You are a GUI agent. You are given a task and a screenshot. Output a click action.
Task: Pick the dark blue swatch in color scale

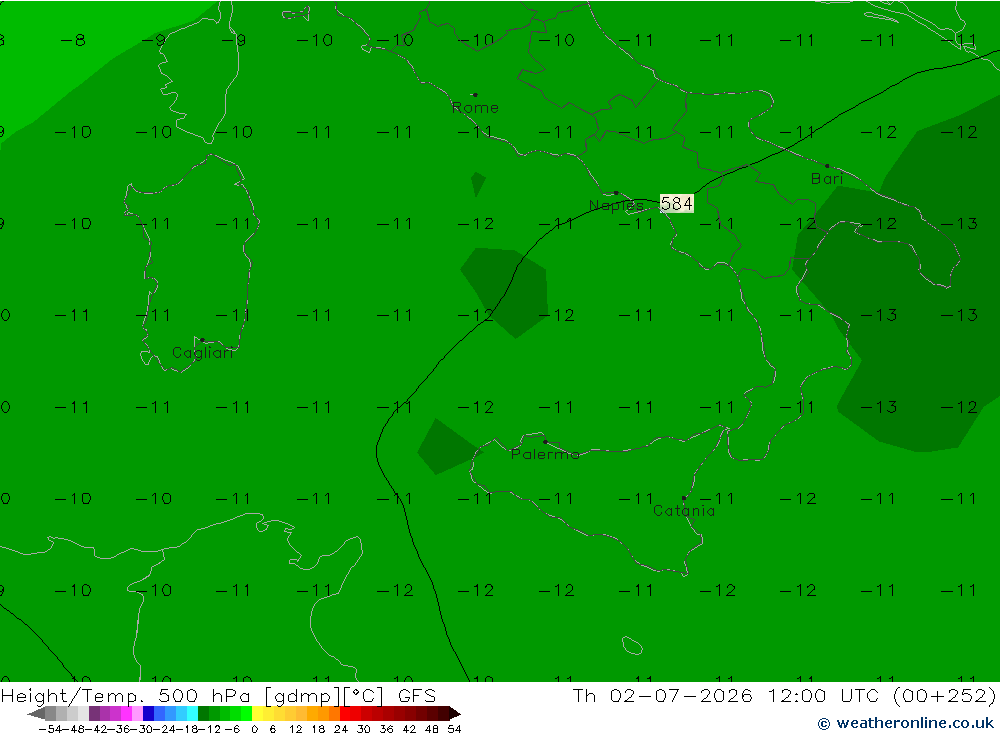[x=149, y=713]
